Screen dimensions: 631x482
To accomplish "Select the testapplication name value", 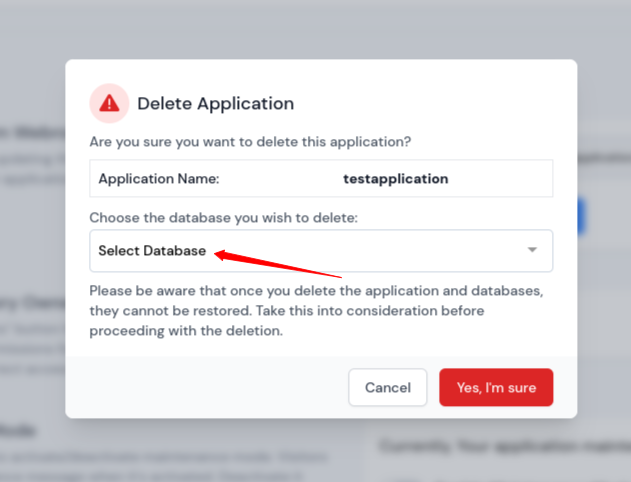I will (x=395, y=179).
